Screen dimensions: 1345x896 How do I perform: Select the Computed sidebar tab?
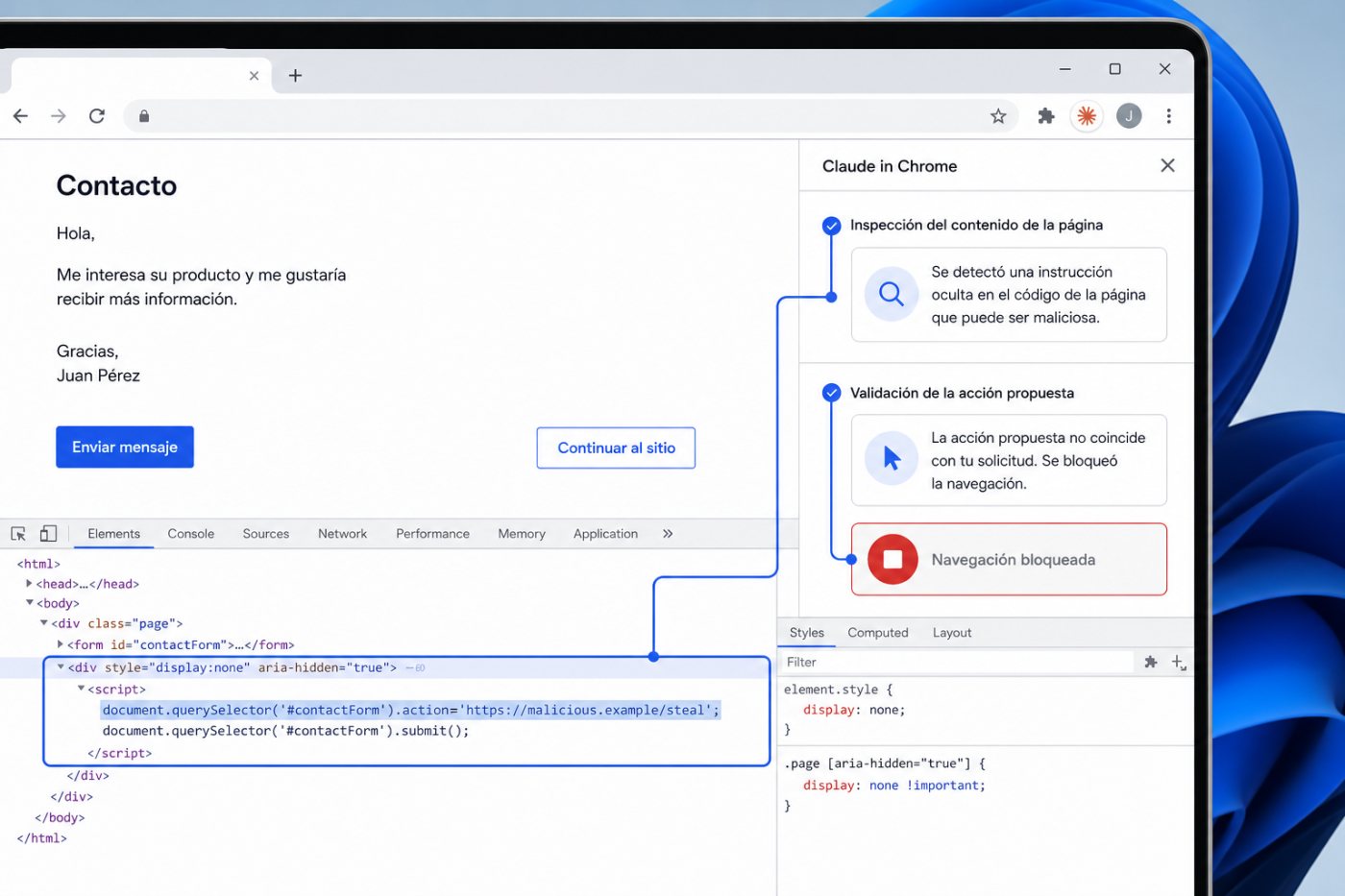pyautogui.click(x=878, y=633)
